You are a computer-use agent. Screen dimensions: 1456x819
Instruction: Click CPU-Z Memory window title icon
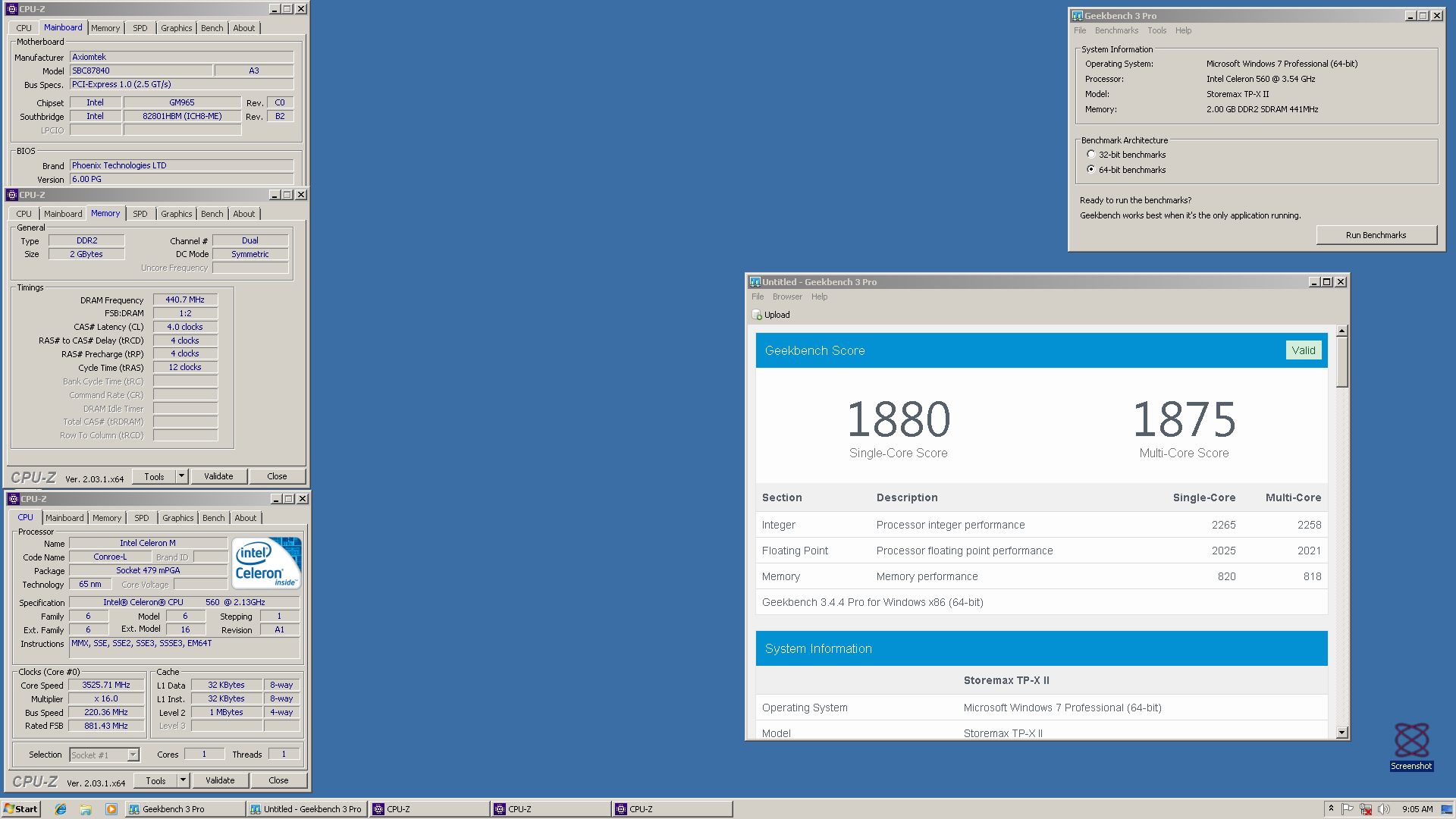click(12, 195)
